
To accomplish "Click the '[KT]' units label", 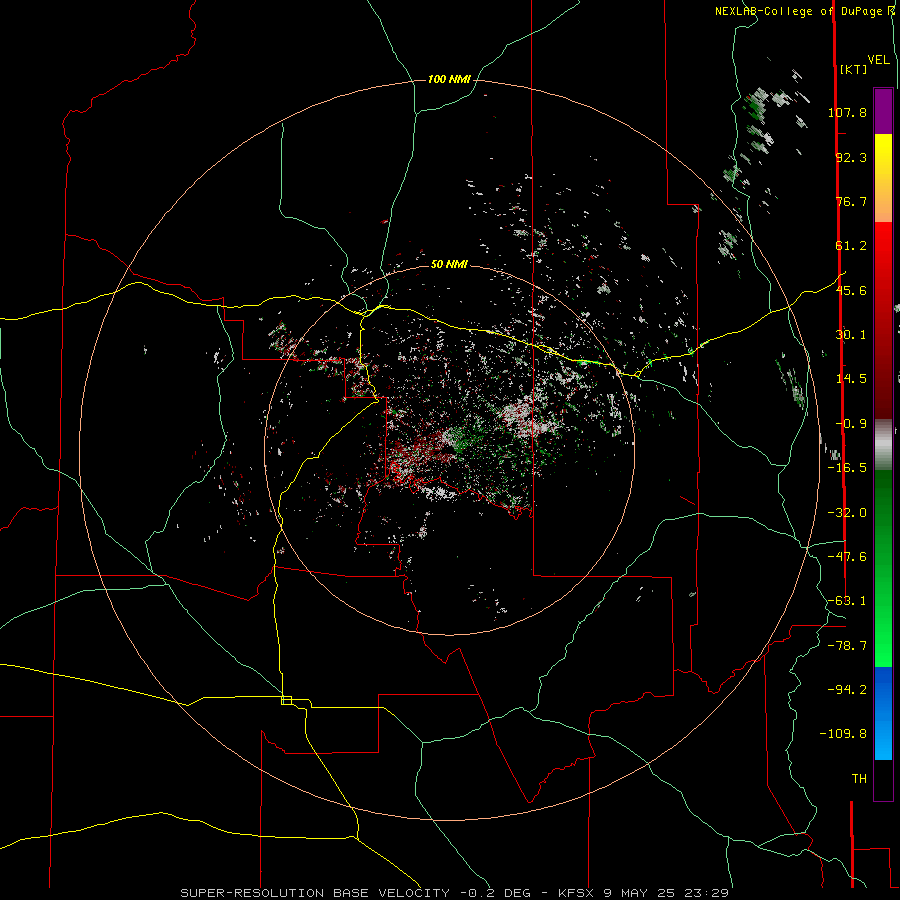I will [853, 69].
